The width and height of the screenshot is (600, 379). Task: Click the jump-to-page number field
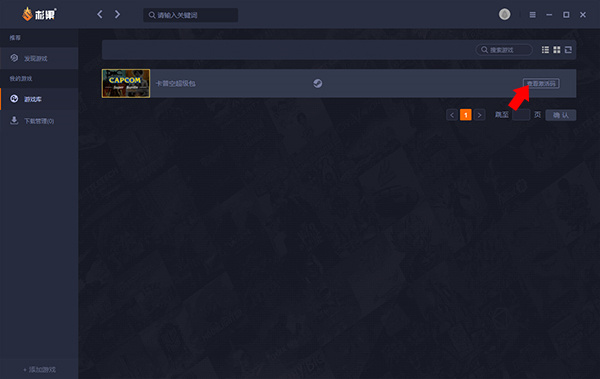pos(521,115)
